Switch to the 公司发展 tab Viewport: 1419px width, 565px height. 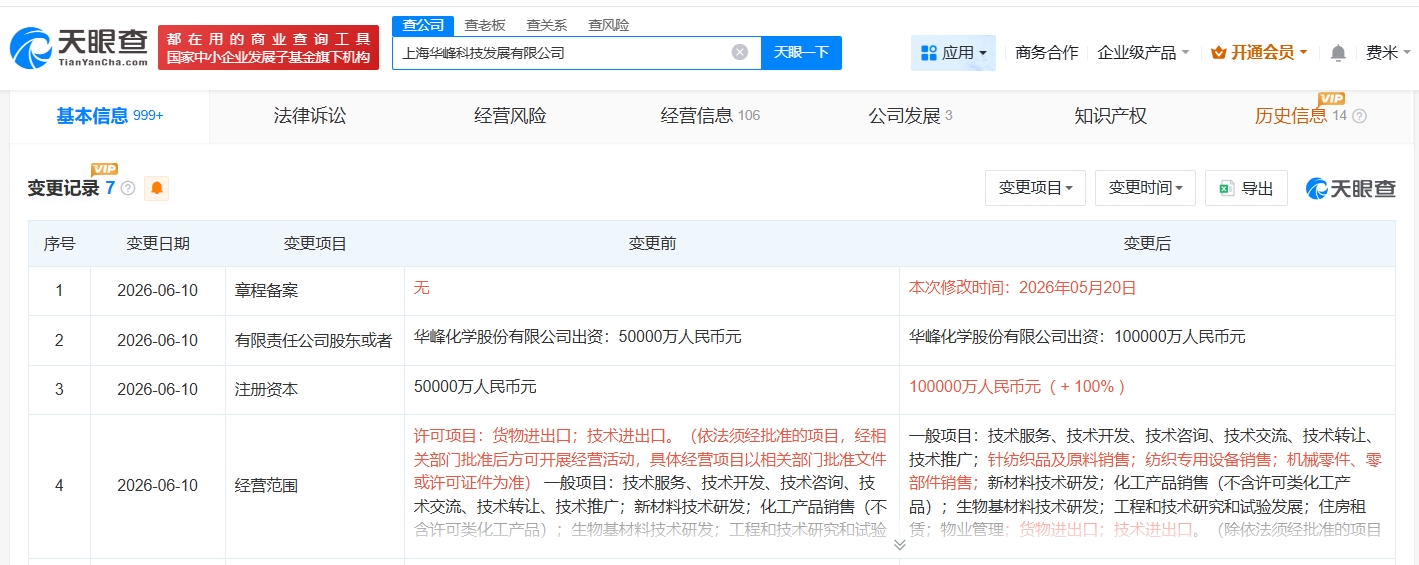910,116
